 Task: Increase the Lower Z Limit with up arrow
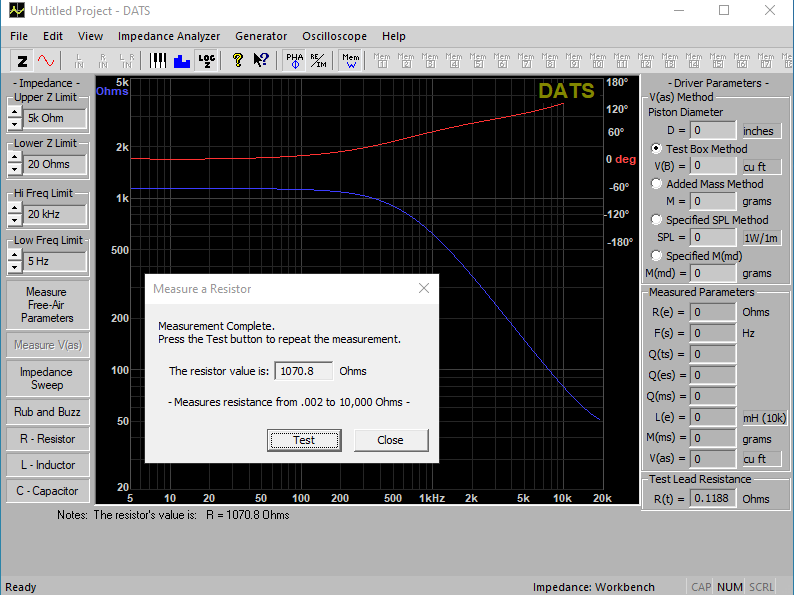[x=15, y=158]
